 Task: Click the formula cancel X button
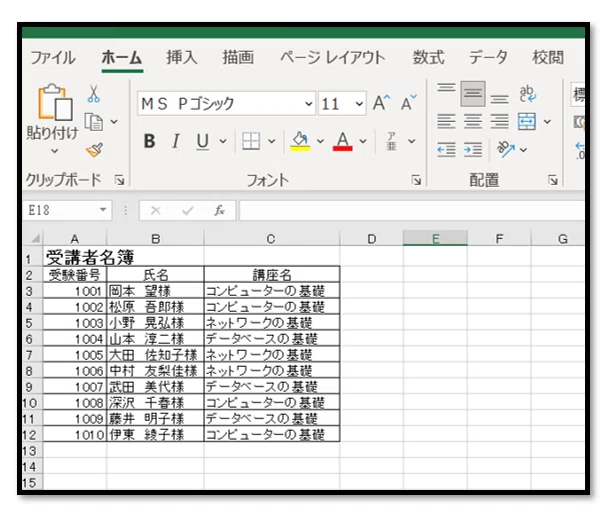(156, 211)
